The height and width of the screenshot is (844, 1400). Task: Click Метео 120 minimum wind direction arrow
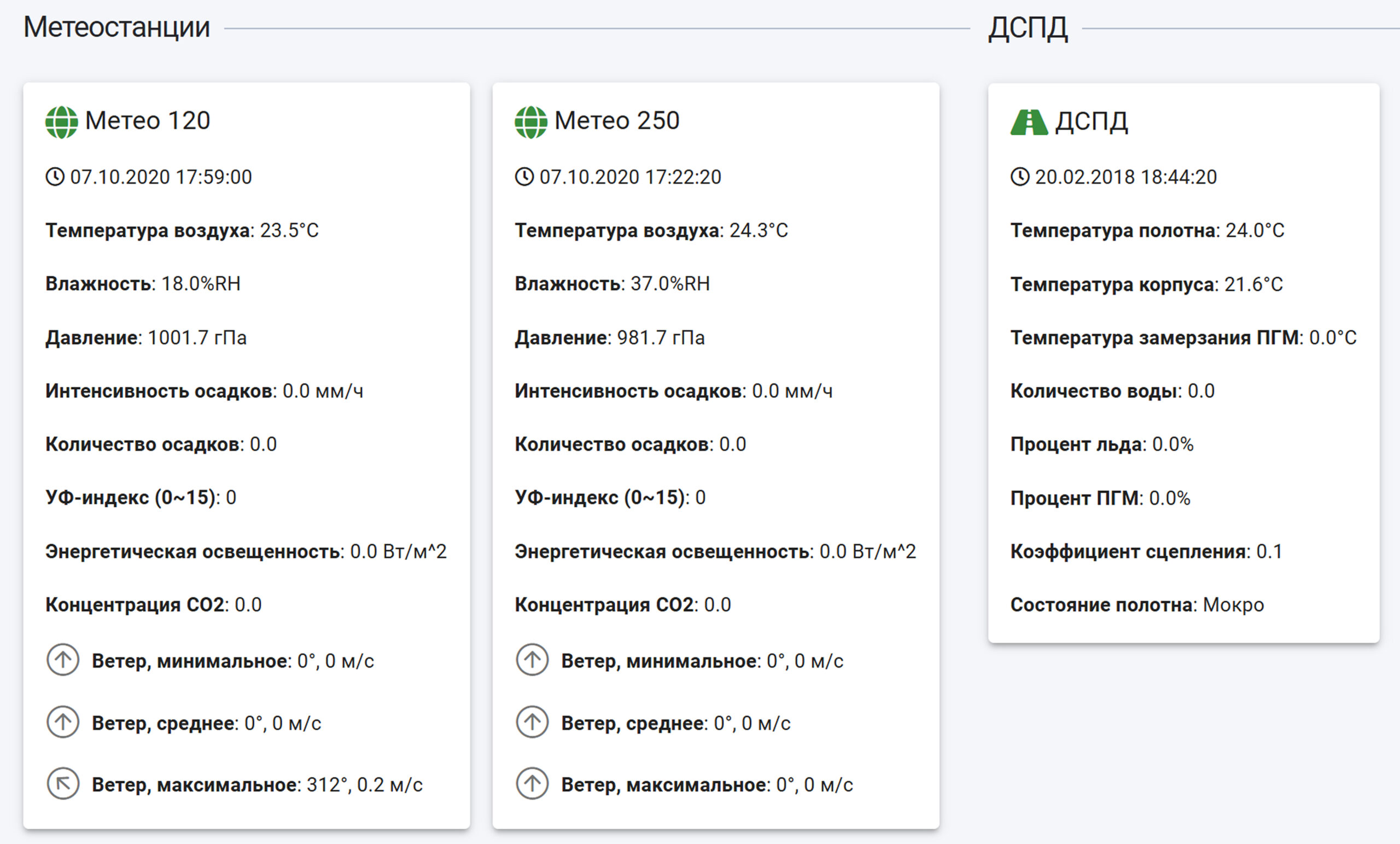(62, 660)
